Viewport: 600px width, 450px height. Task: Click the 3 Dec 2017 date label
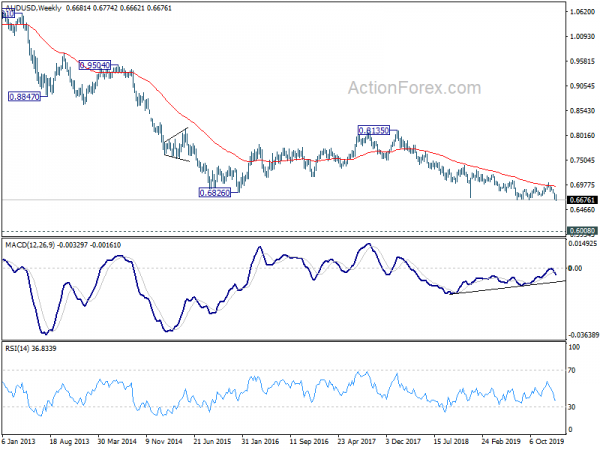click(403, 441)
